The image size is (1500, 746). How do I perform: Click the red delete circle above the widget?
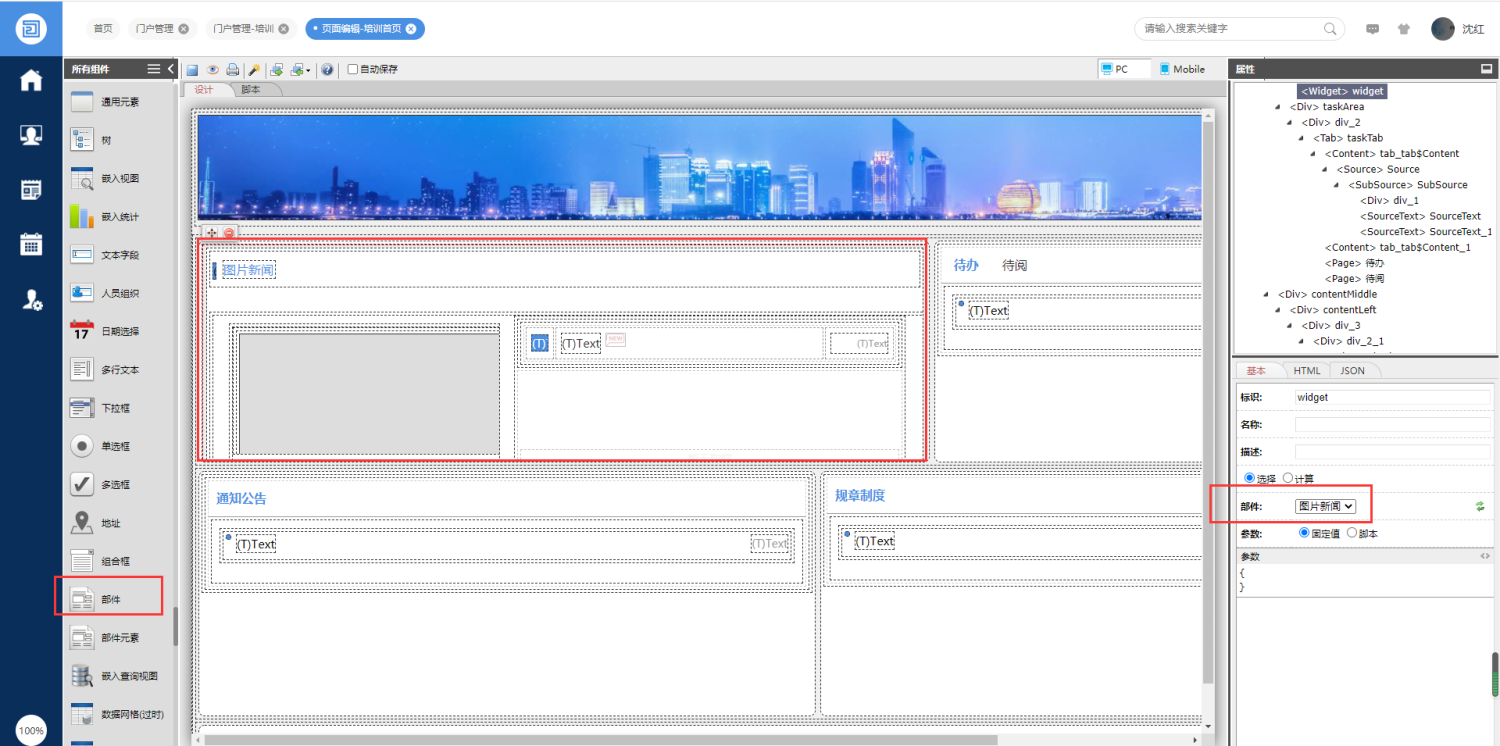click(x=229, y=233)
